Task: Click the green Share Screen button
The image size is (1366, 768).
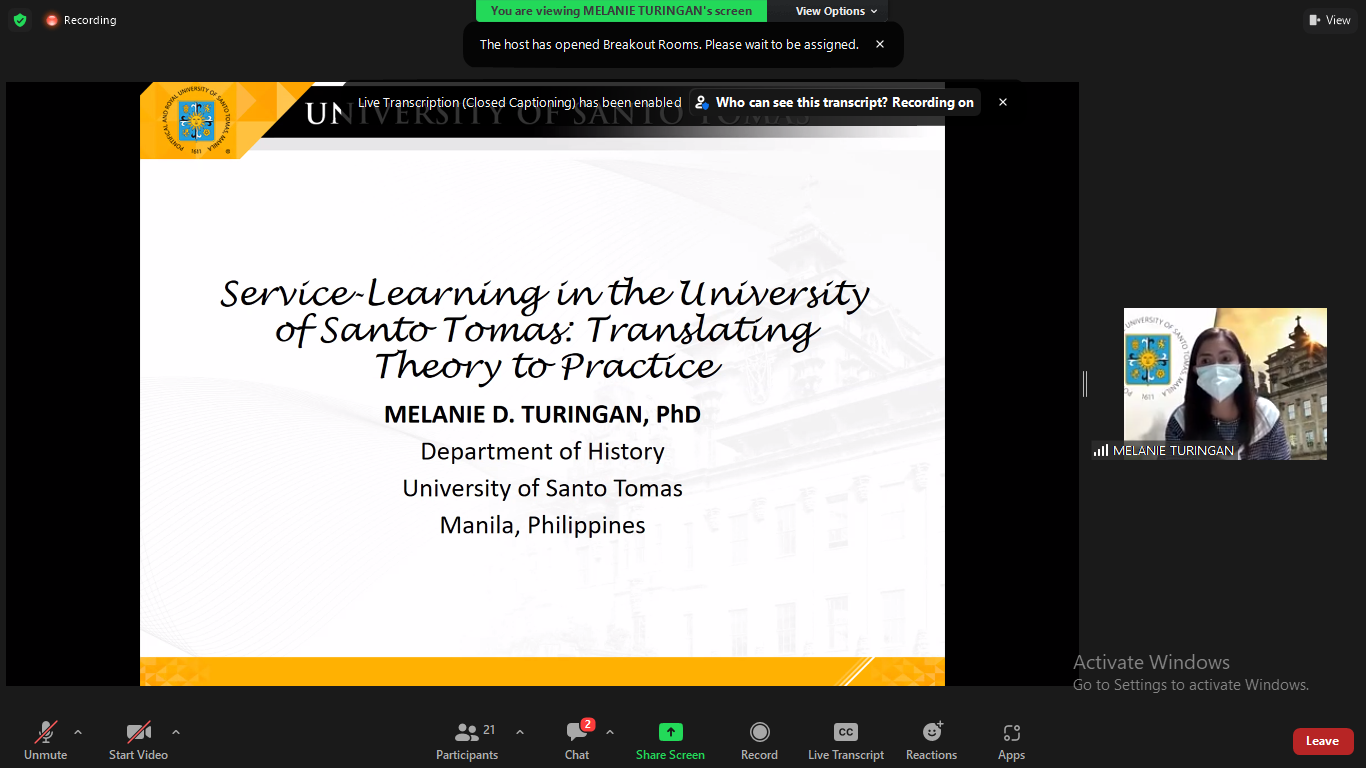Action: point(670,741)
